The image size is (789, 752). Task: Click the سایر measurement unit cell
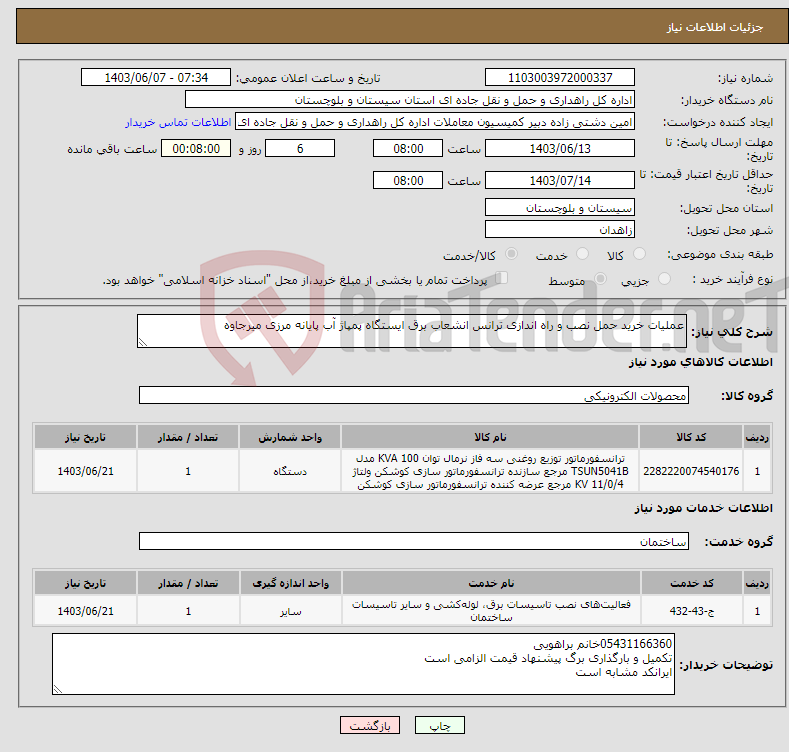tap(290, 611)
